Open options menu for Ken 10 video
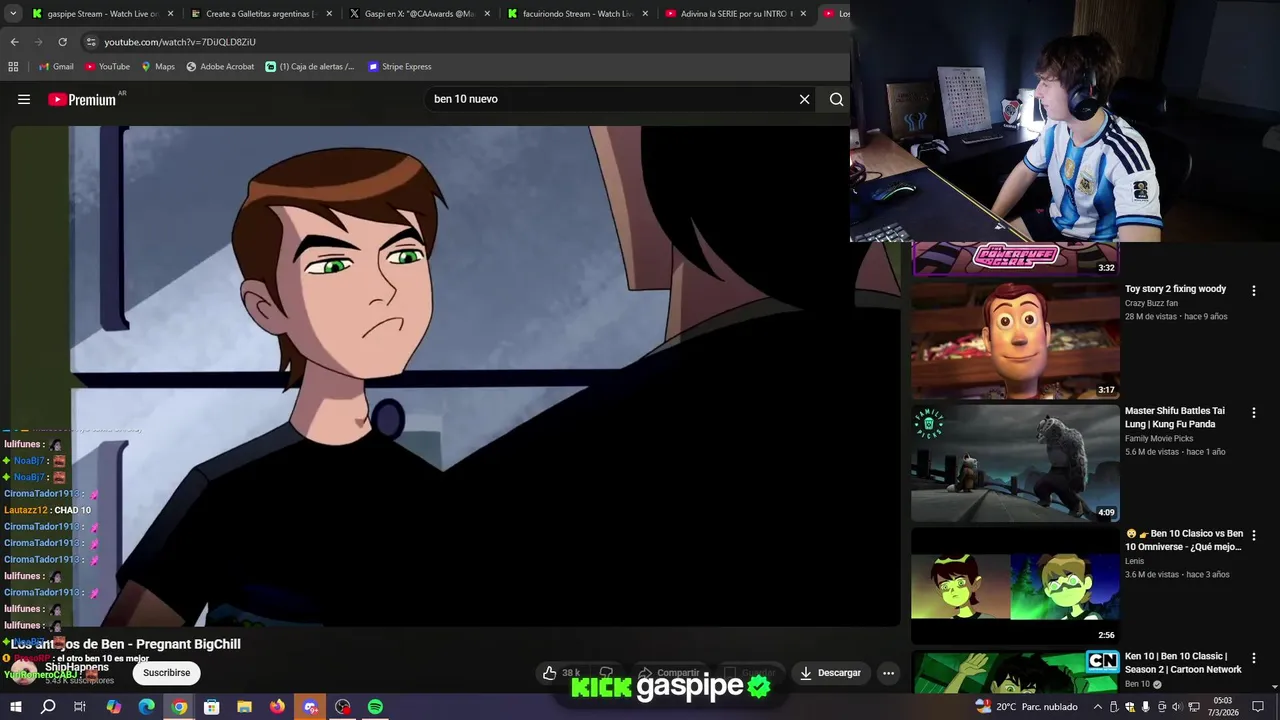This screenshot has height=720, width=1280. 1254,658
